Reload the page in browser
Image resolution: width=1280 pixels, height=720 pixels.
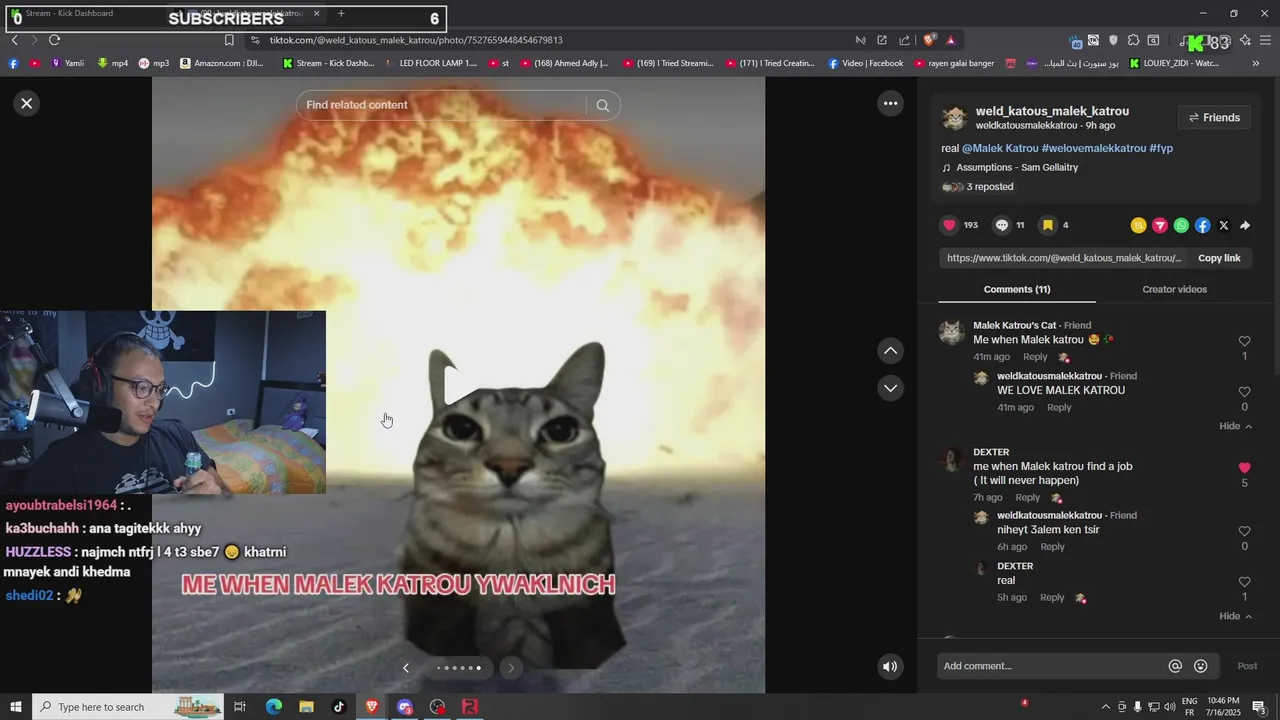pyautogui.click(x=54, y=40)
